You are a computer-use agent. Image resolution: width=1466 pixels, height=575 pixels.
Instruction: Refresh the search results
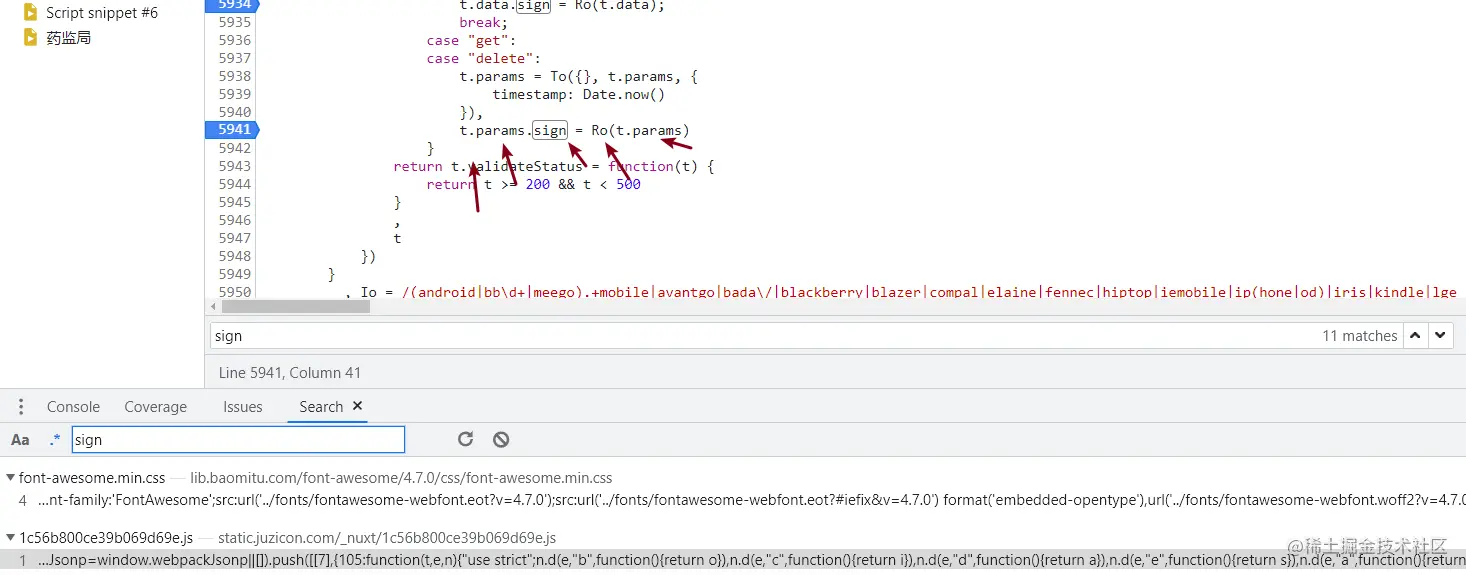(x=465, y=439)
